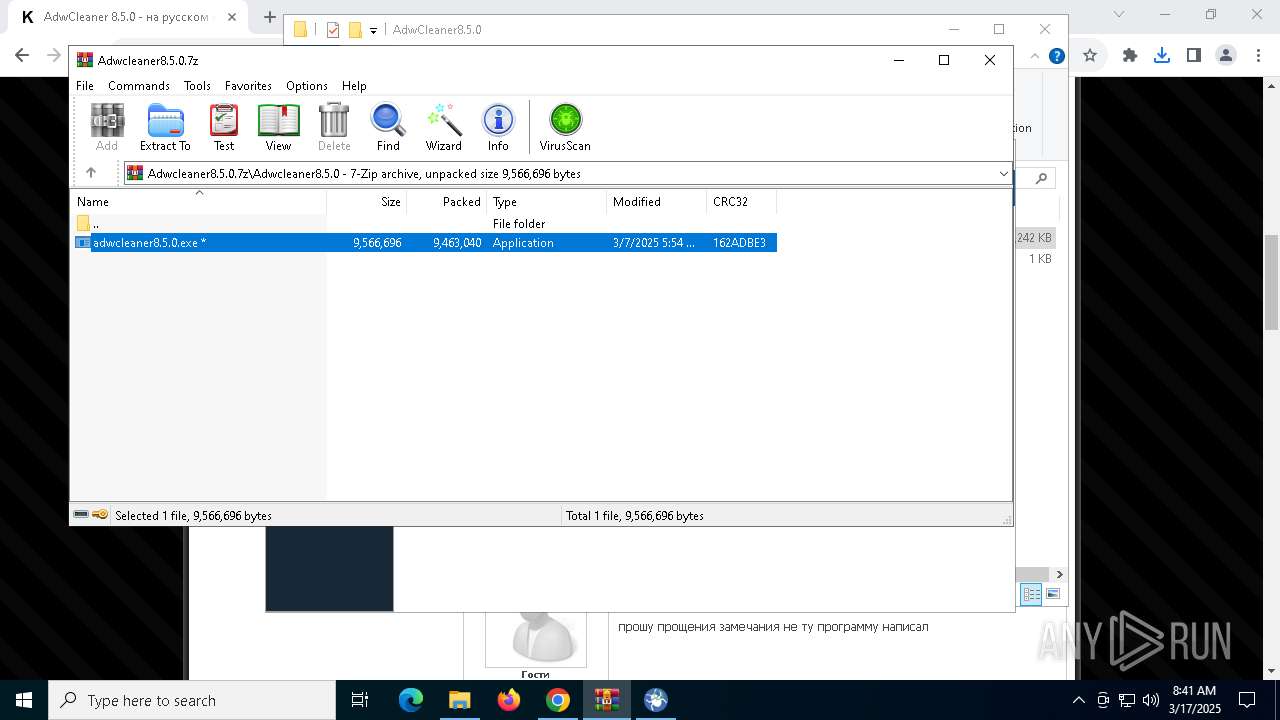Open Explorer help question mark icon
The image size is (1280, 720).
[x=1056, y=56]
